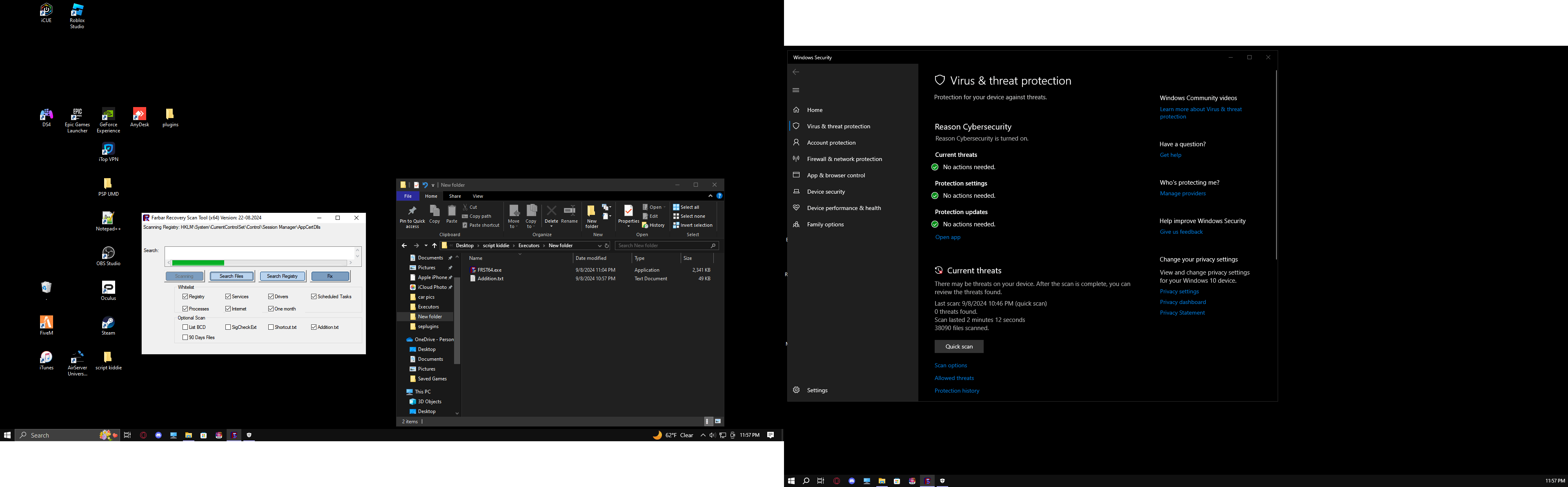Click the green scan progress bar
The width and height of the screenshot is (1568, 487).
tap(198, 263)
